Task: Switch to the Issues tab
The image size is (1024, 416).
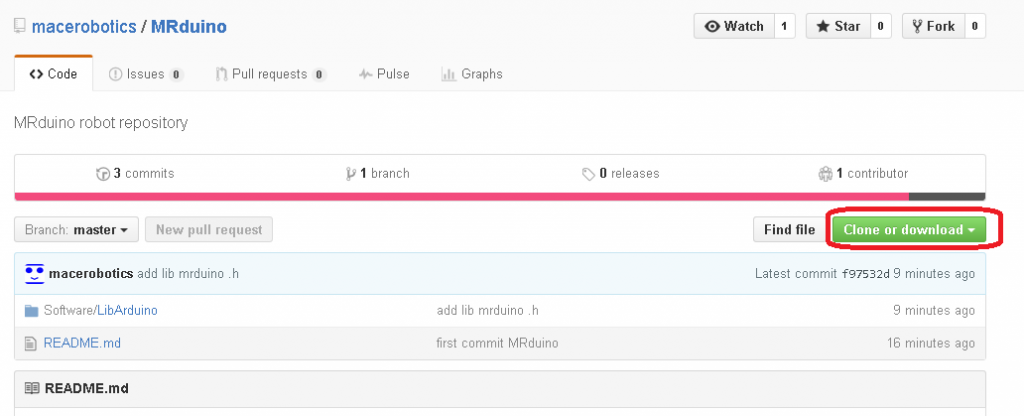Action: [145, 74]
